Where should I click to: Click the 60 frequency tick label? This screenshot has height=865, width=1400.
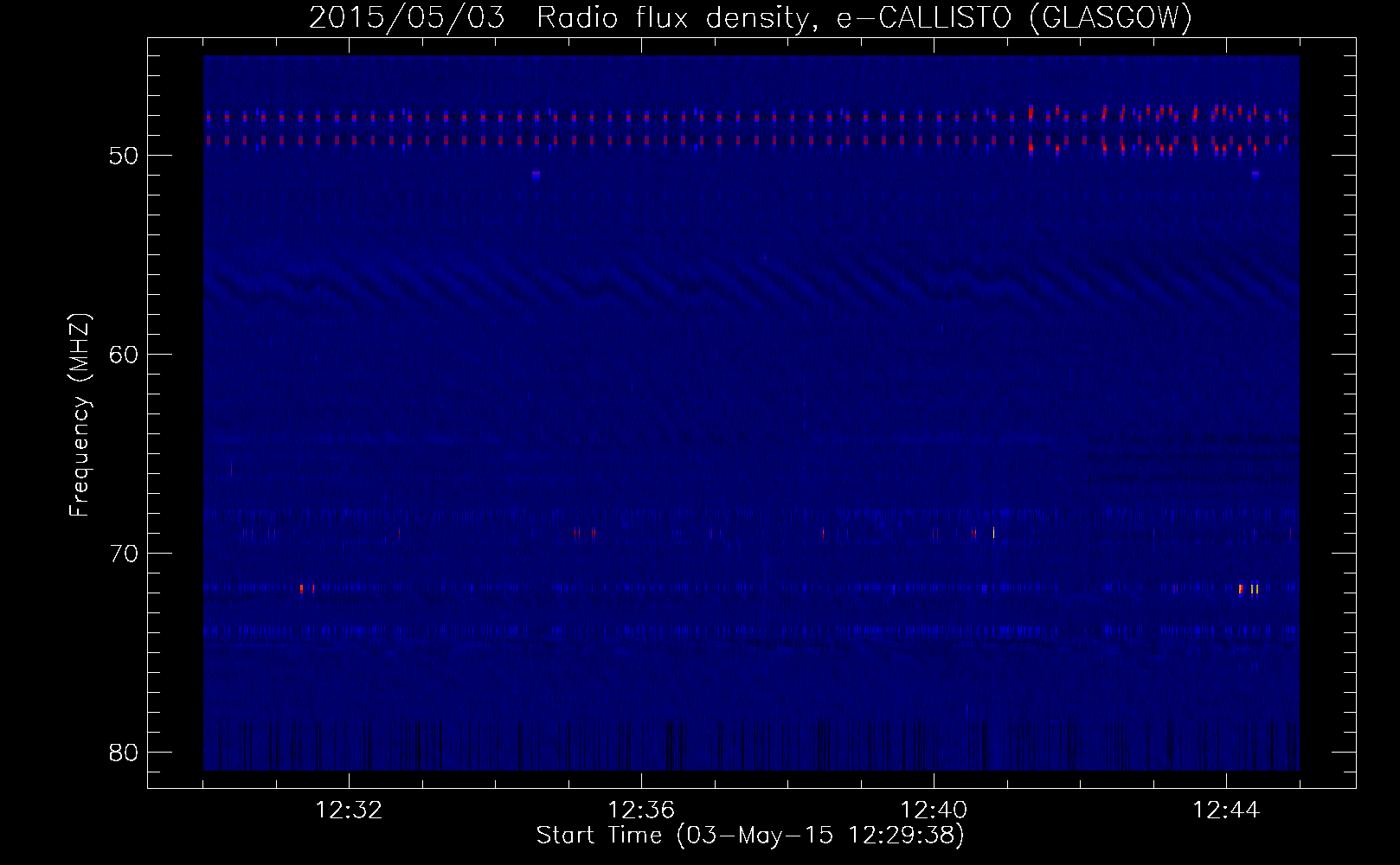tap(125, 355)
